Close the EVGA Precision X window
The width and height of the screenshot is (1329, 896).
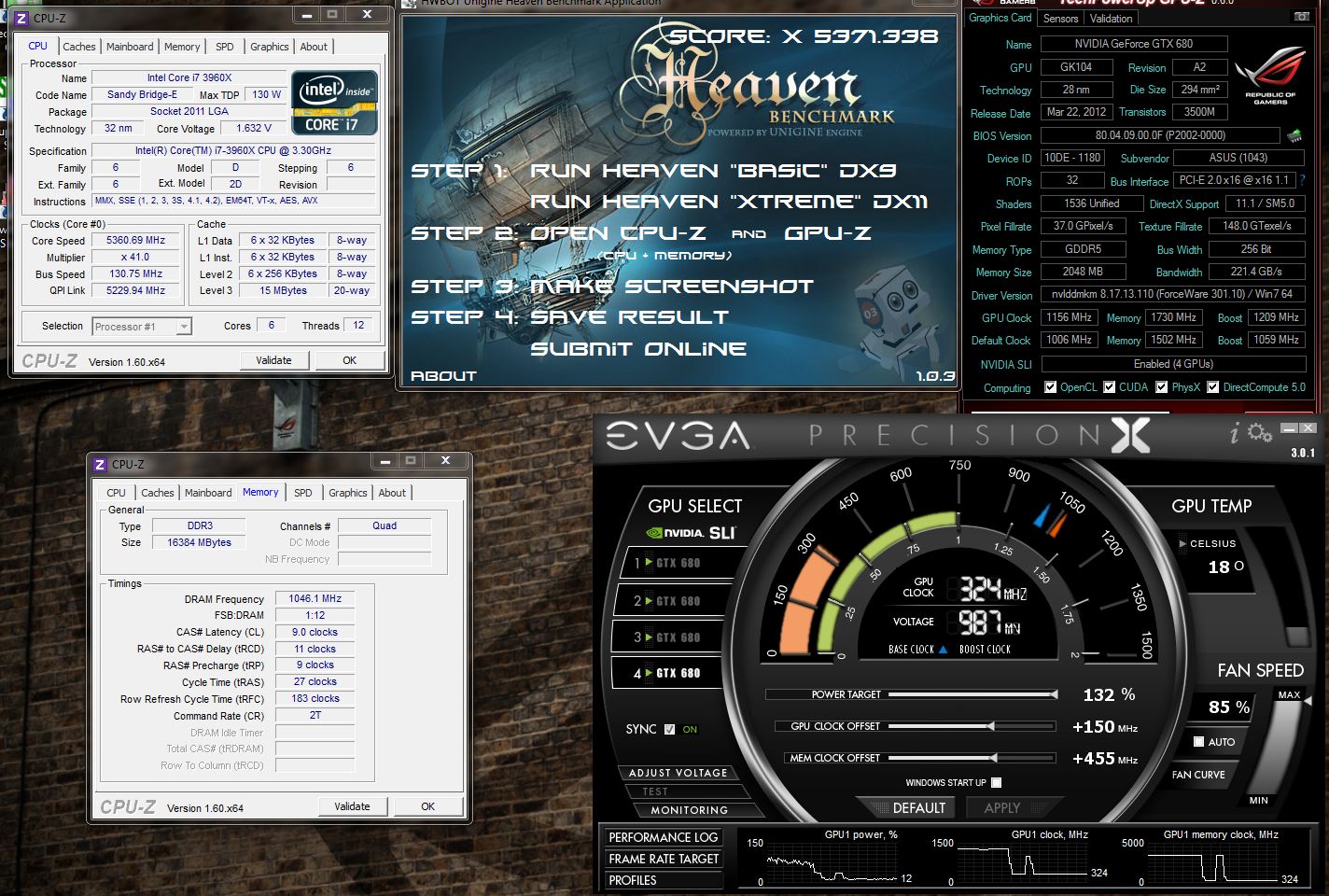1307,428
